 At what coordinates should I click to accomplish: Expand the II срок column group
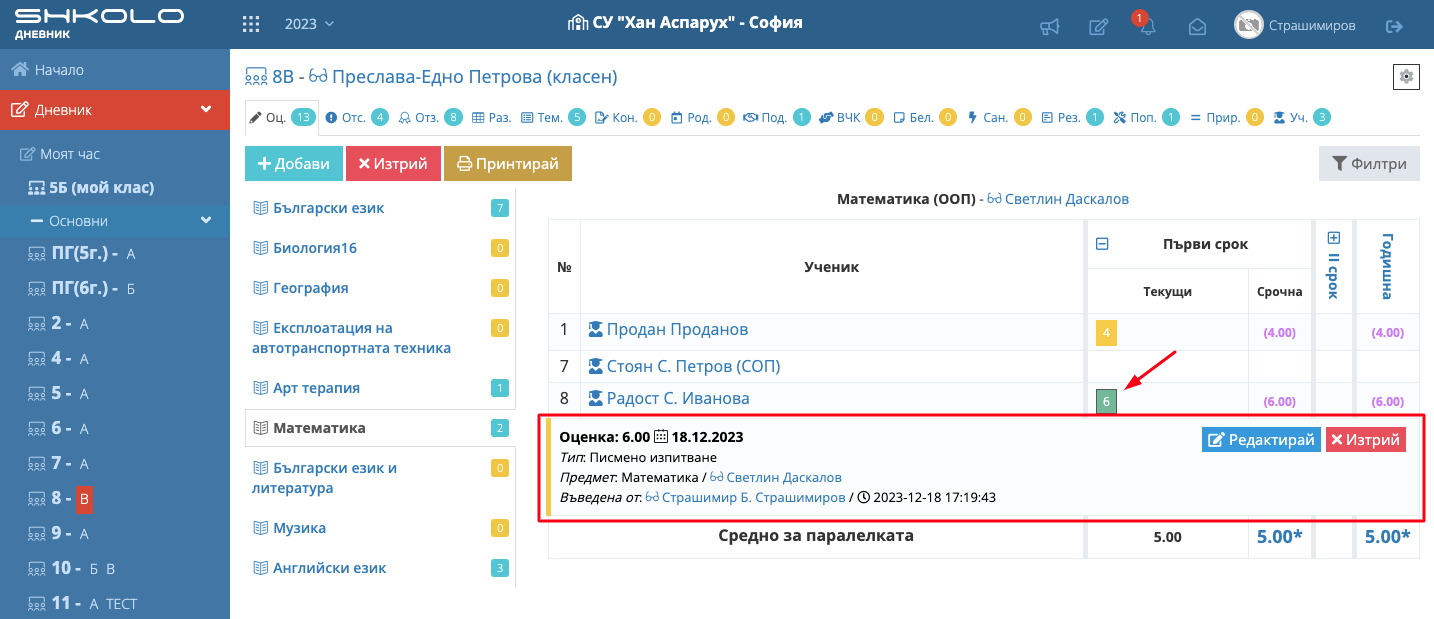point(1333,238)
